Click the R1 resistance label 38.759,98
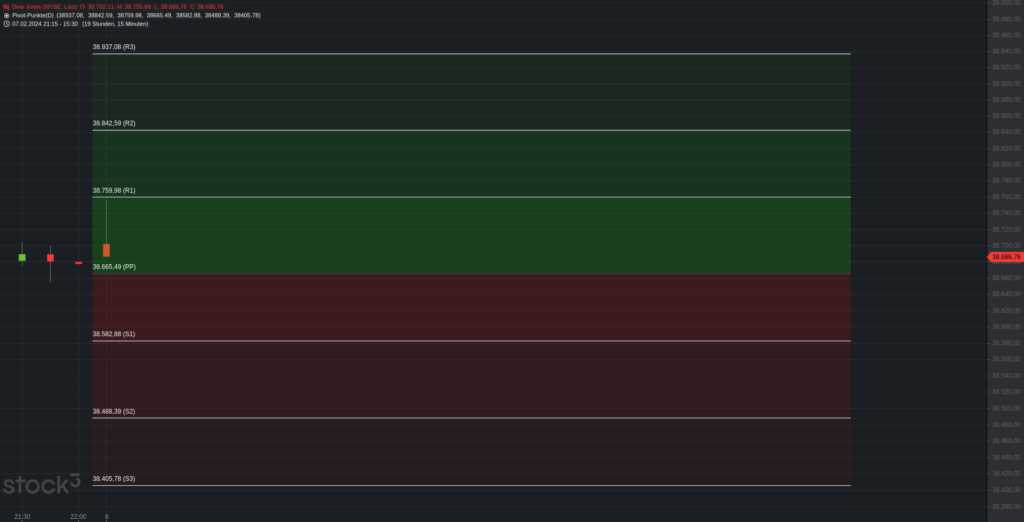1024x522 pixels. (x=114, y=191)
